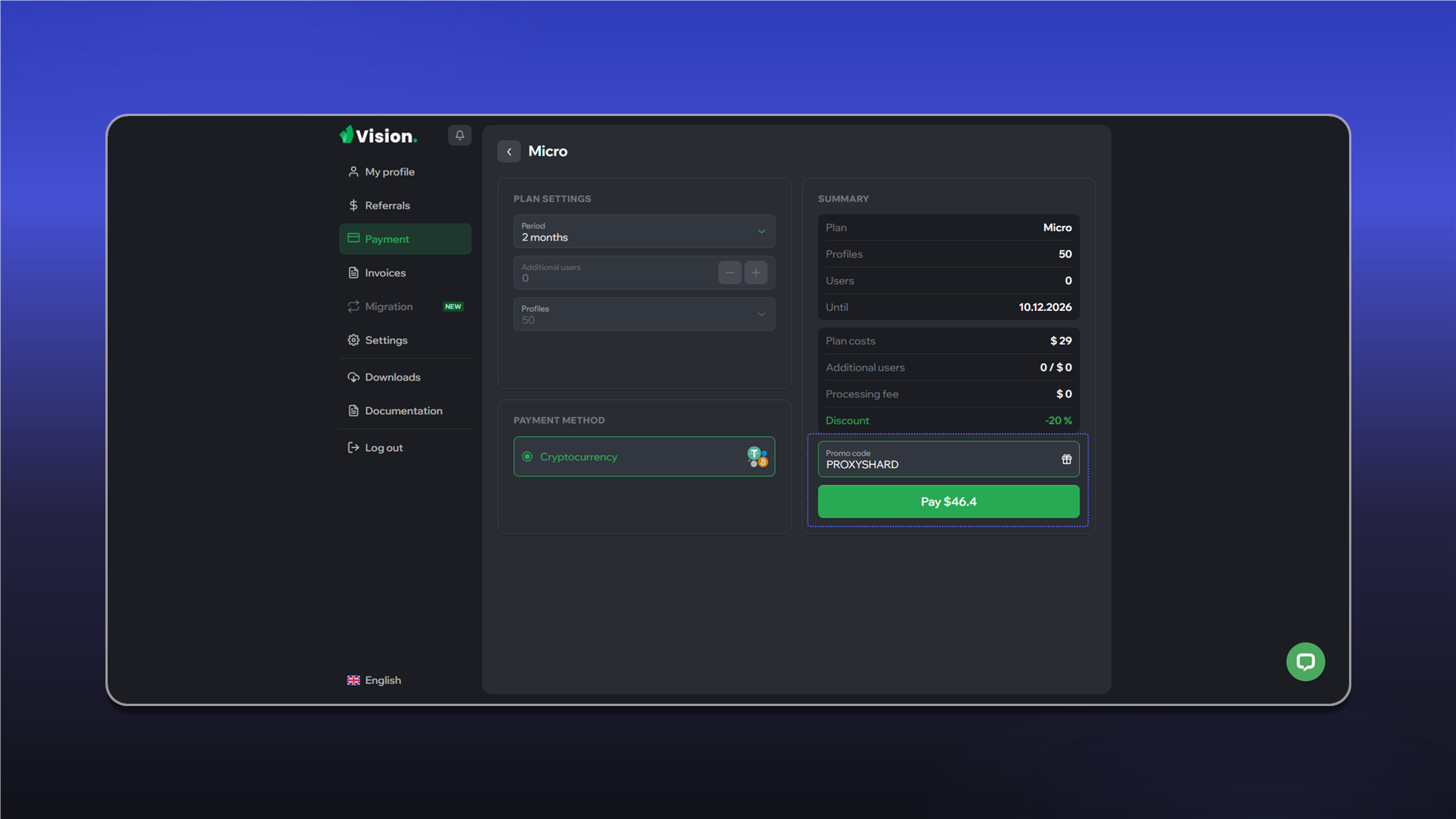1456x819 pixels.
Task: Select the Payment menu item
Action: tap(405, 239)
